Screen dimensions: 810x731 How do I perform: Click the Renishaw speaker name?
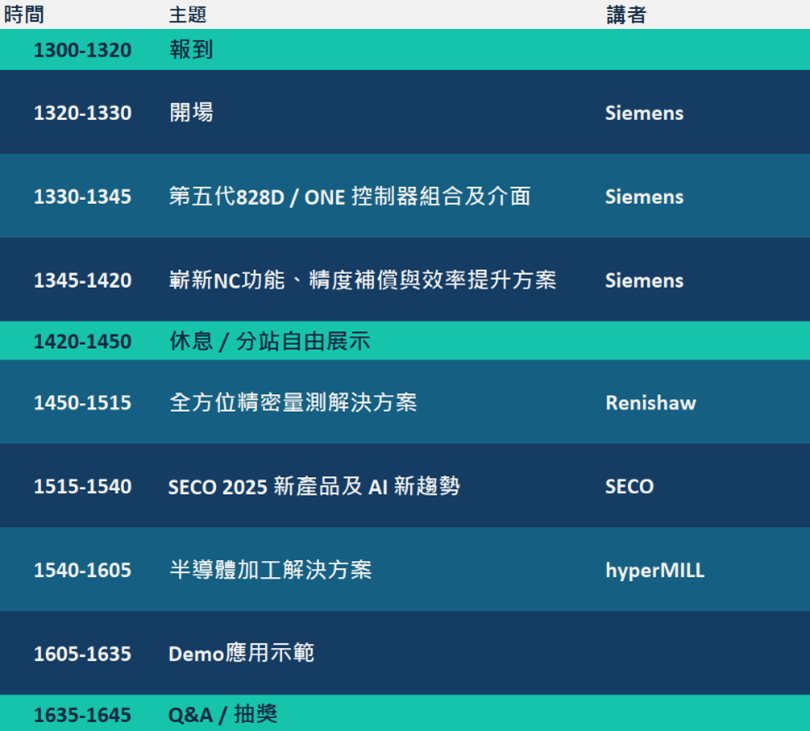[650, 402]
